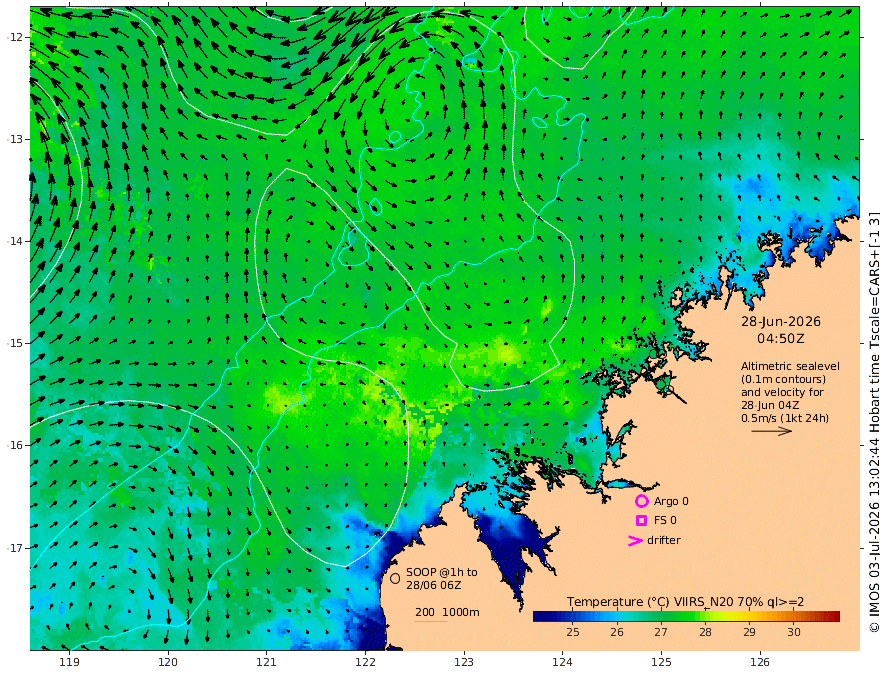Click the "and velocity for" caption line
Viewport: 880px width, 680px height.
click(782, 392)
